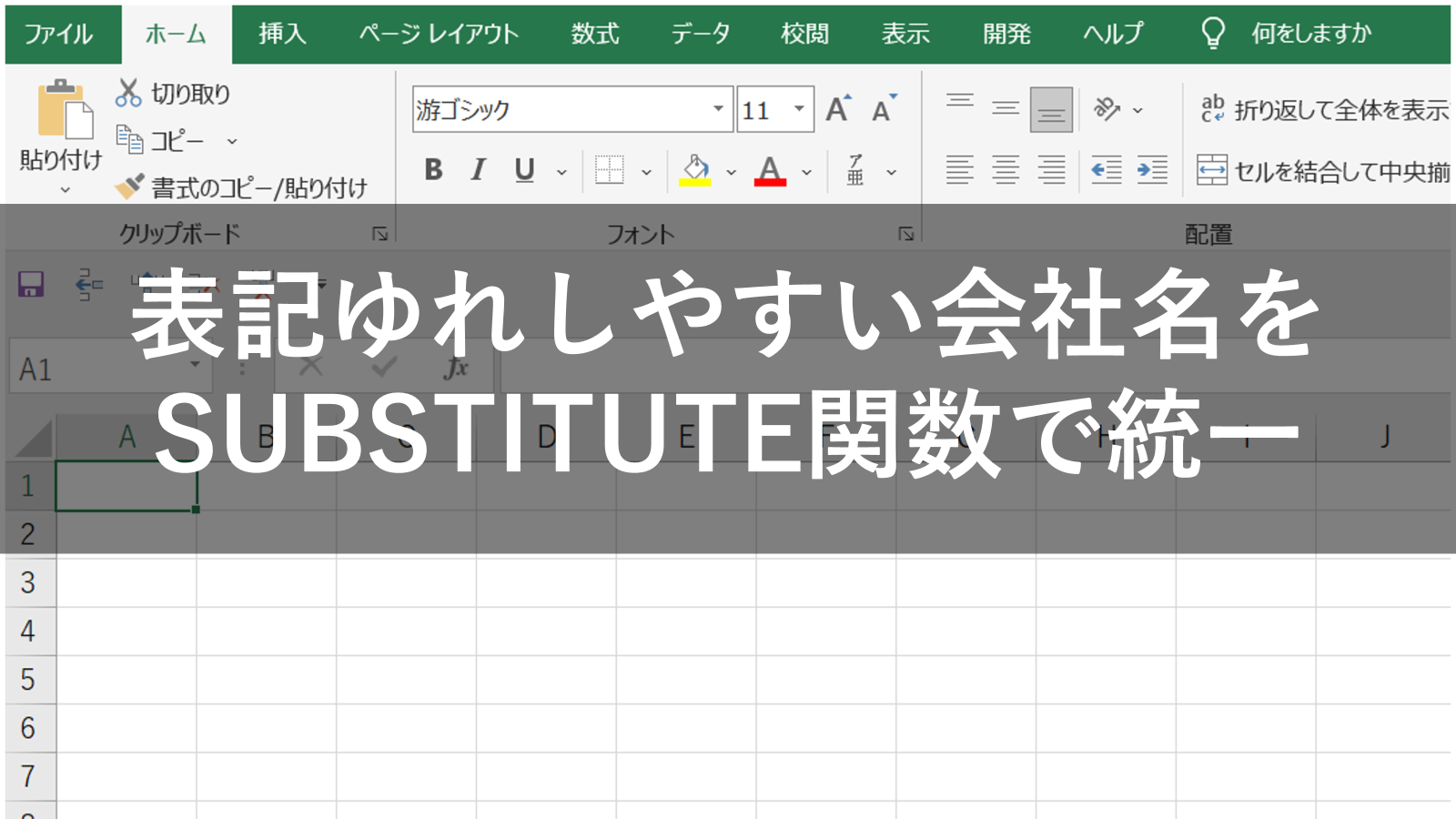Toggle italic formatting
The width and height of the screenshot is (1456, 819).
coord(478,170)
